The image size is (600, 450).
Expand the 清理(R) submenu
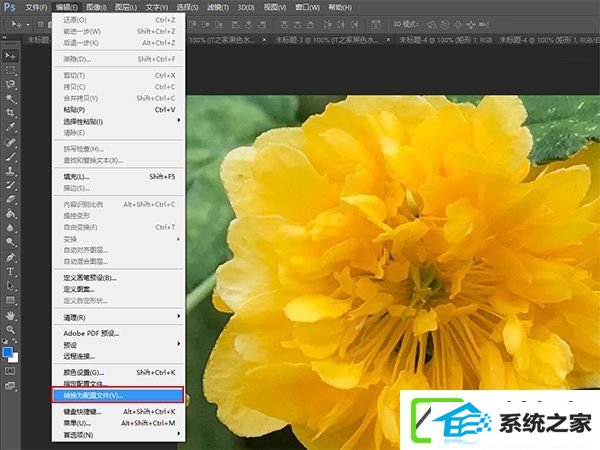pyautogui.click(x=178, y=316)
